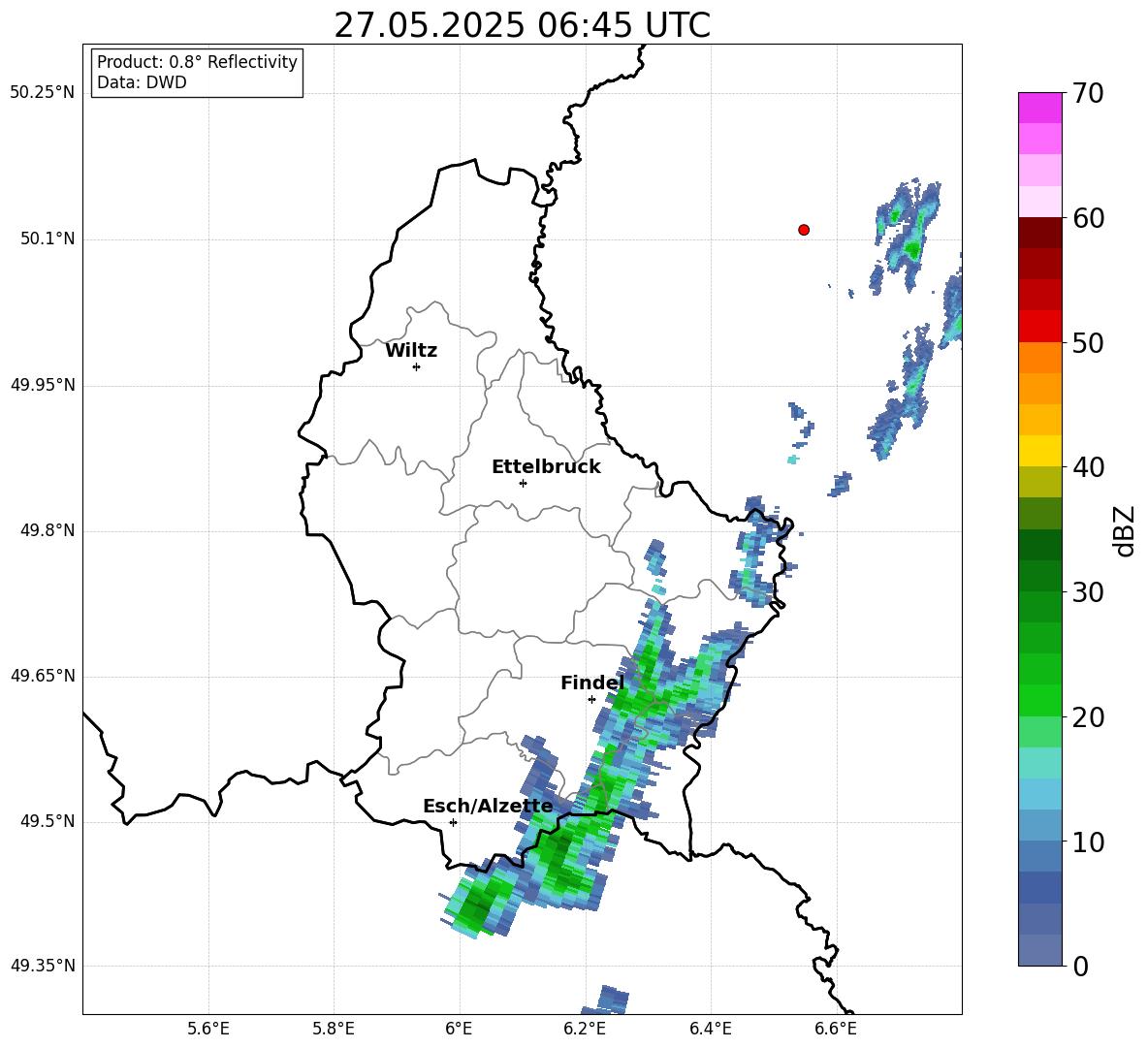Pick the dark red colorbar segment below 60

(x=1039, y=233)
